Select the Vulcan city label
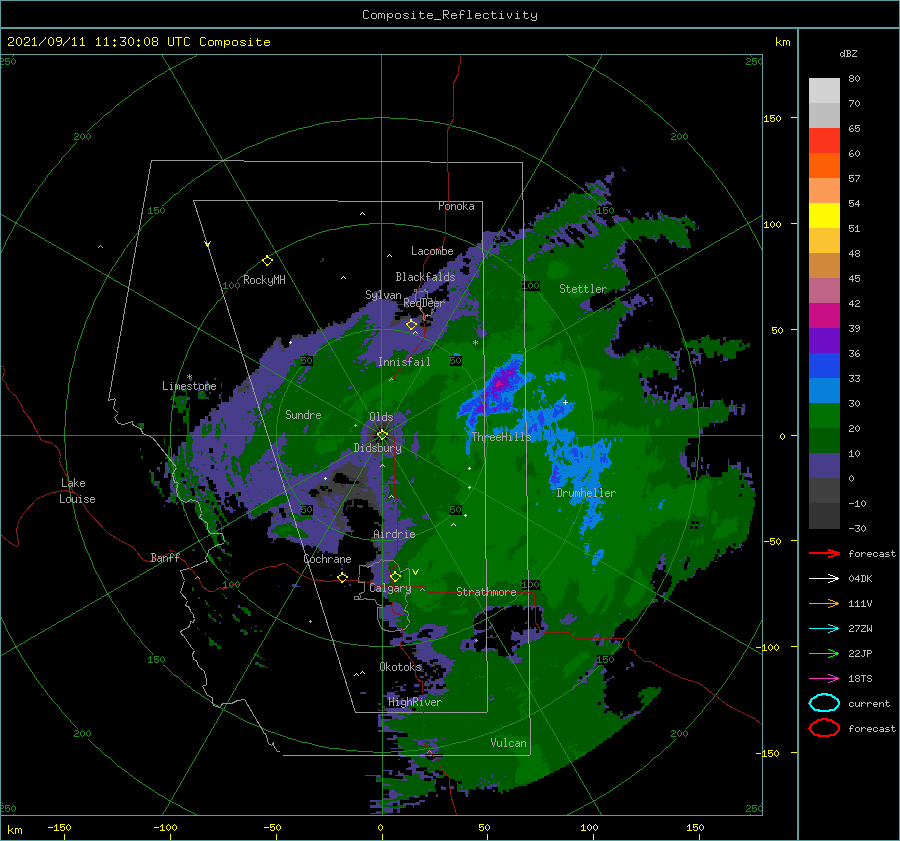 509,743
